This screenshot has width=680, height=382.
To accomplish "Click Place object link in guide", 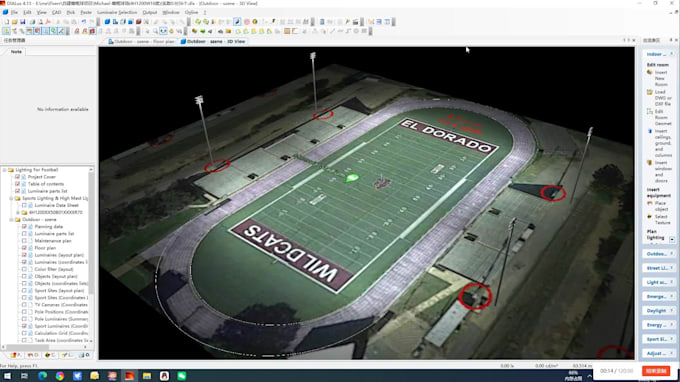I will tap(661, 206).
